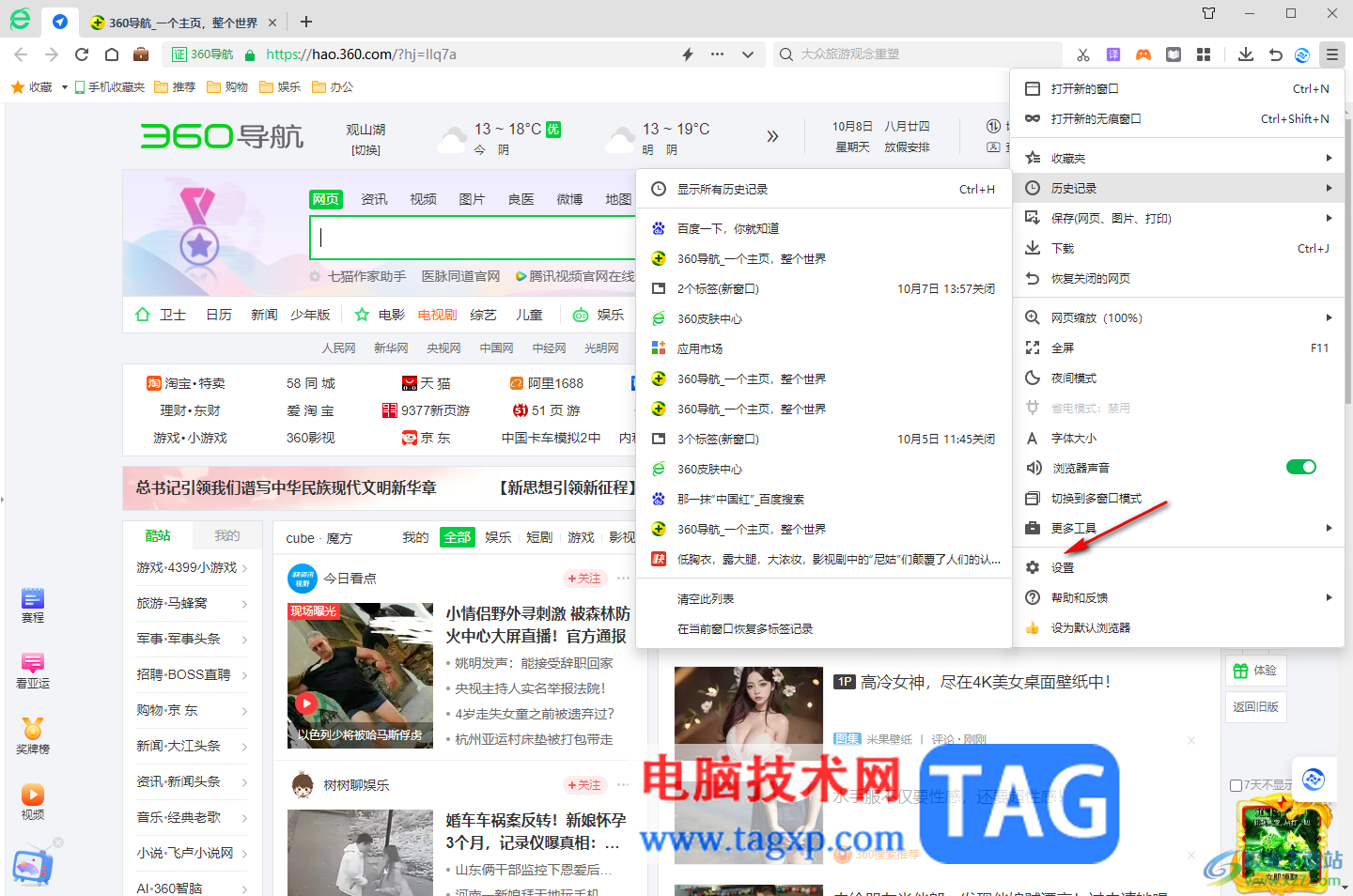Open the apps grid icon in toolbar

coord(1204,54)
